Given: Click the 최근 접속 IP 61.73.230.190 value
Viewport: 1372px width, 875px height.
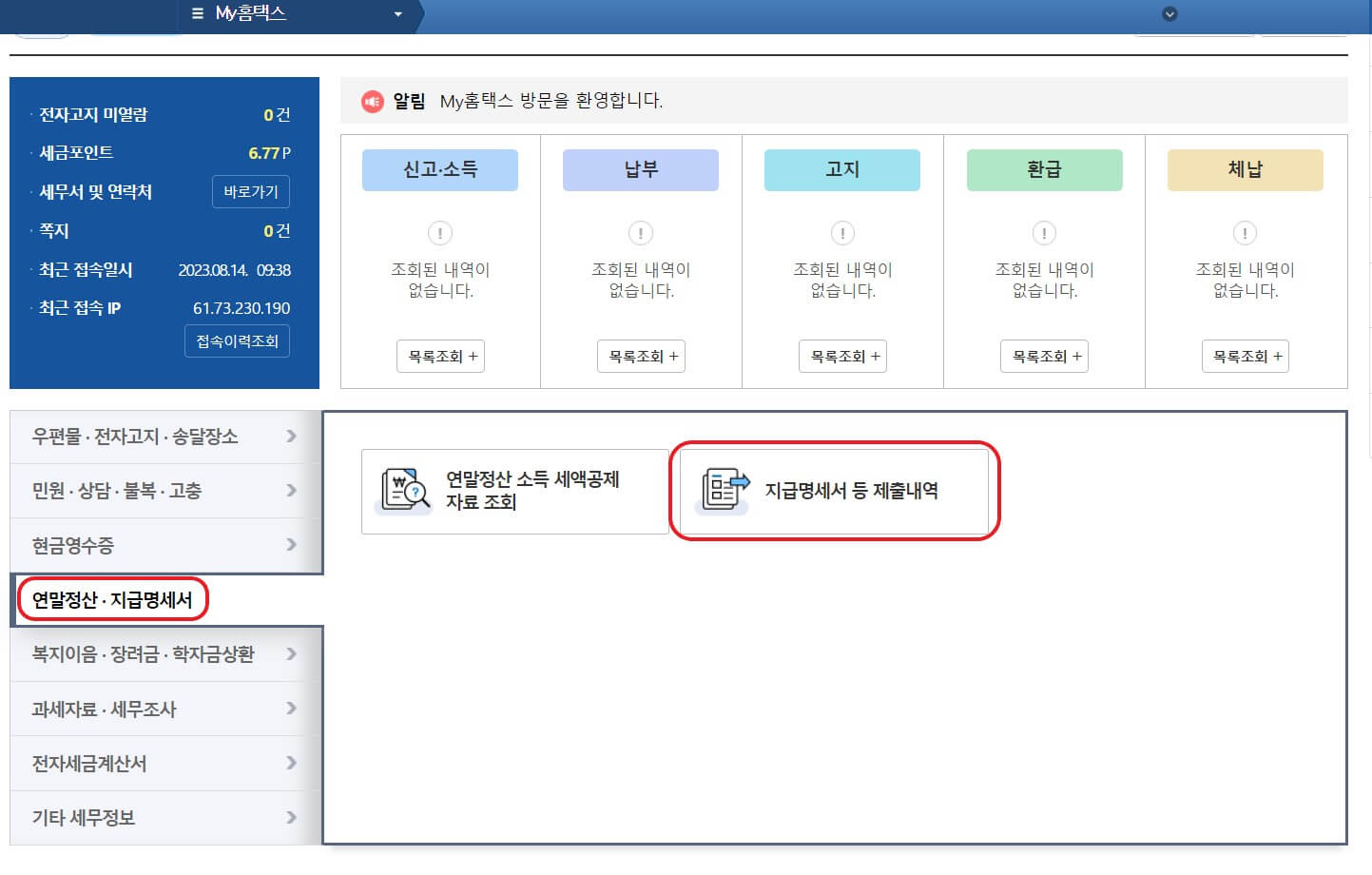Looking at the screenshot, I should pyautogui.click(x=242, y=308).
